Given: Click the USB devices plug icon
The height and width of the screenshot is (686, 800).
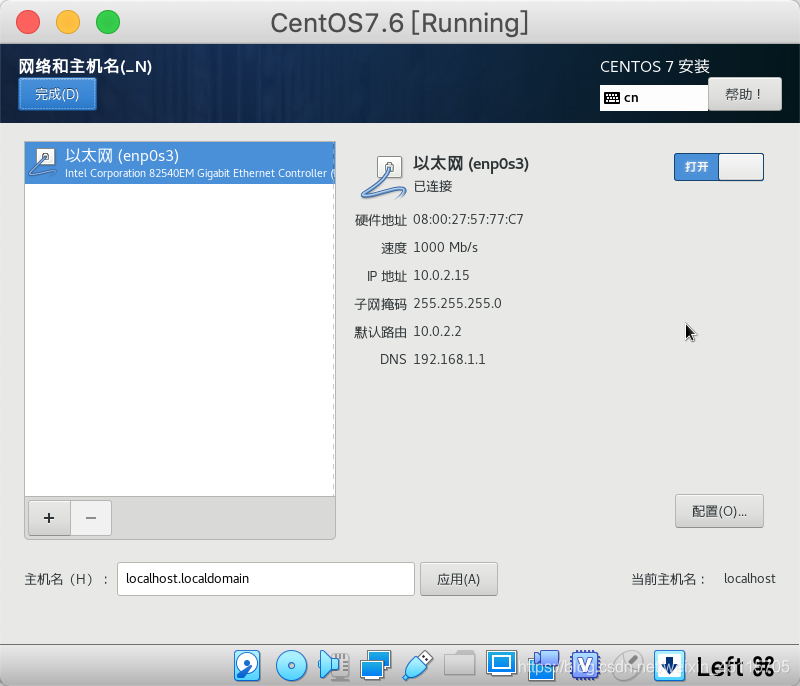Looking at the screenshot, I should [x=418, y=666].
